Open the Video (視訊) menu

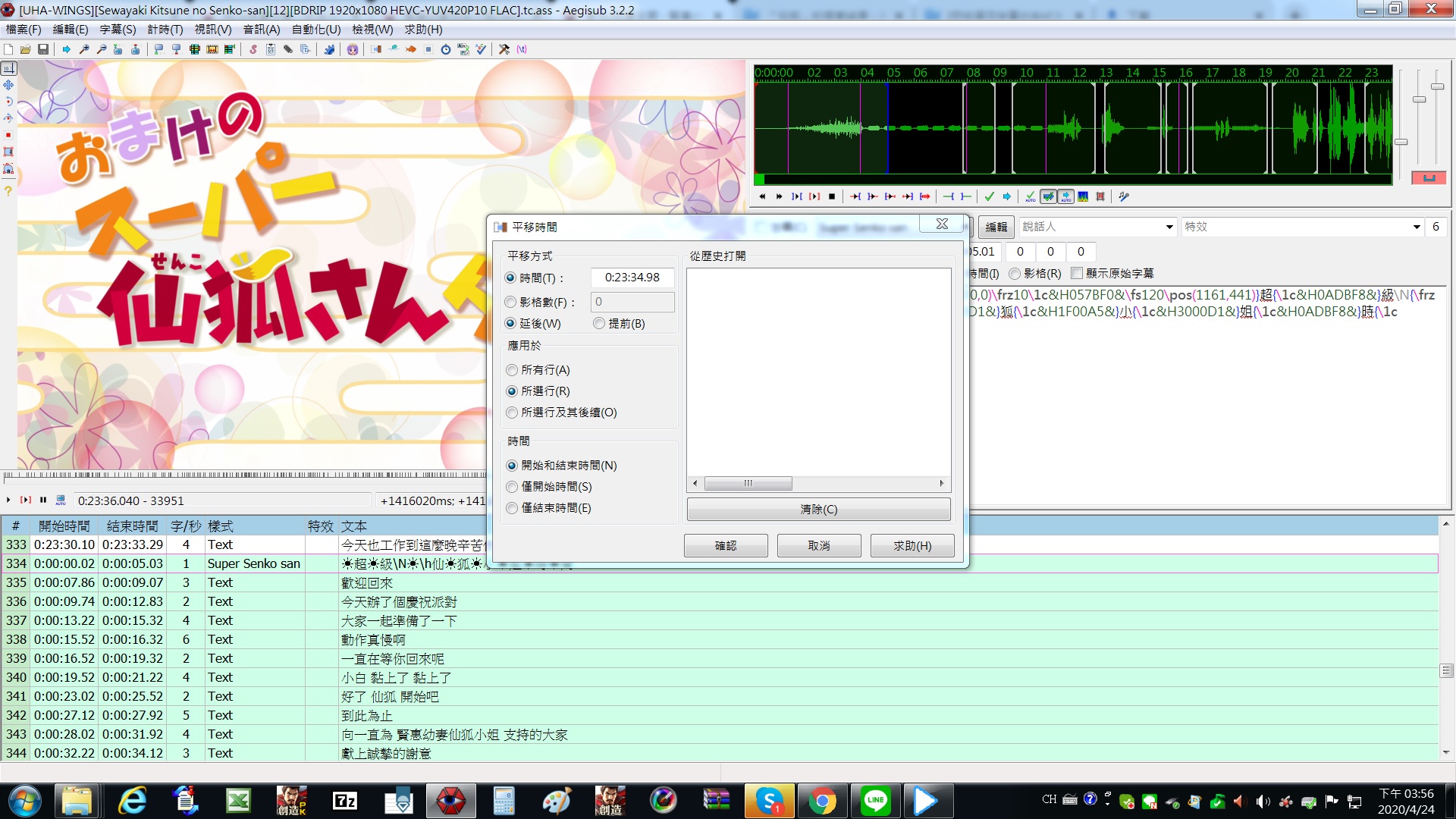pos(213,30)
